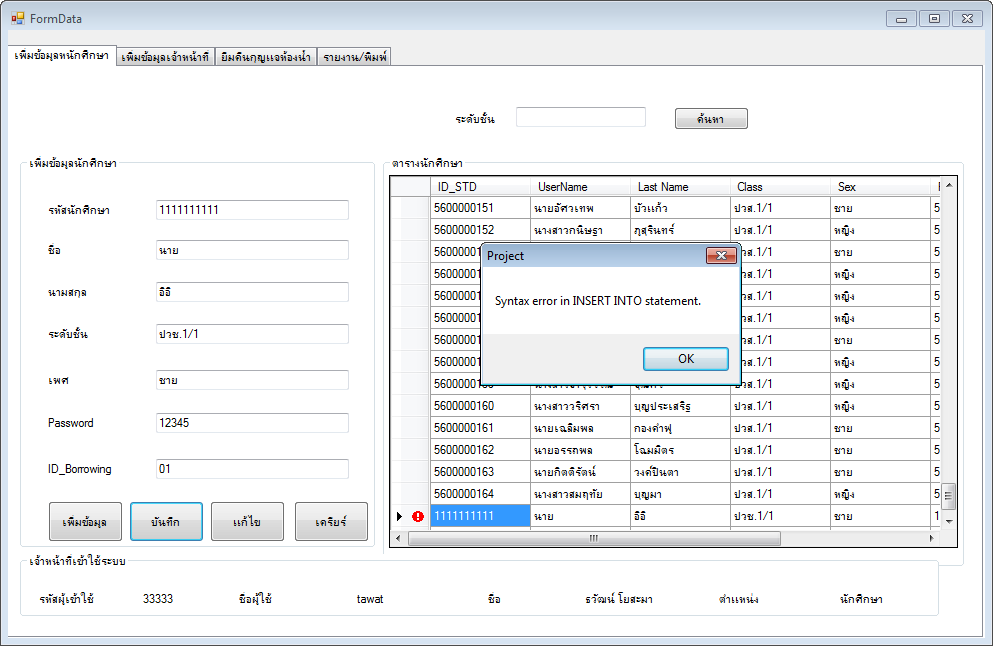Confirm the error dialog with OK

pyautogui.click(x=686, y=359)
